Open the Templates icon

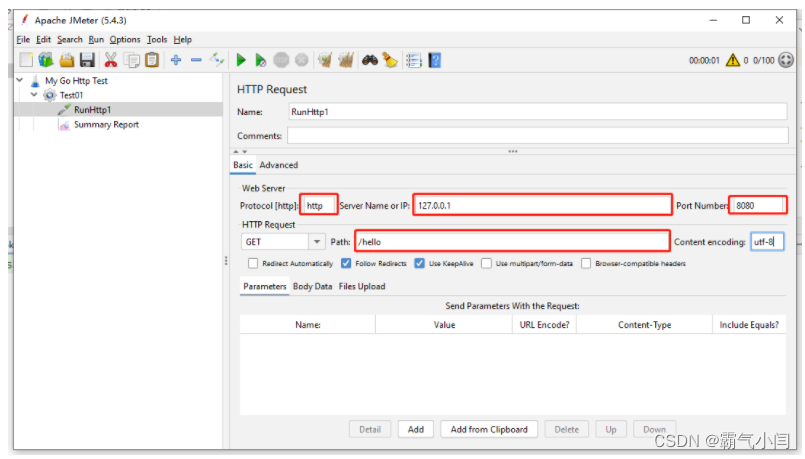(x=46, y=61)
